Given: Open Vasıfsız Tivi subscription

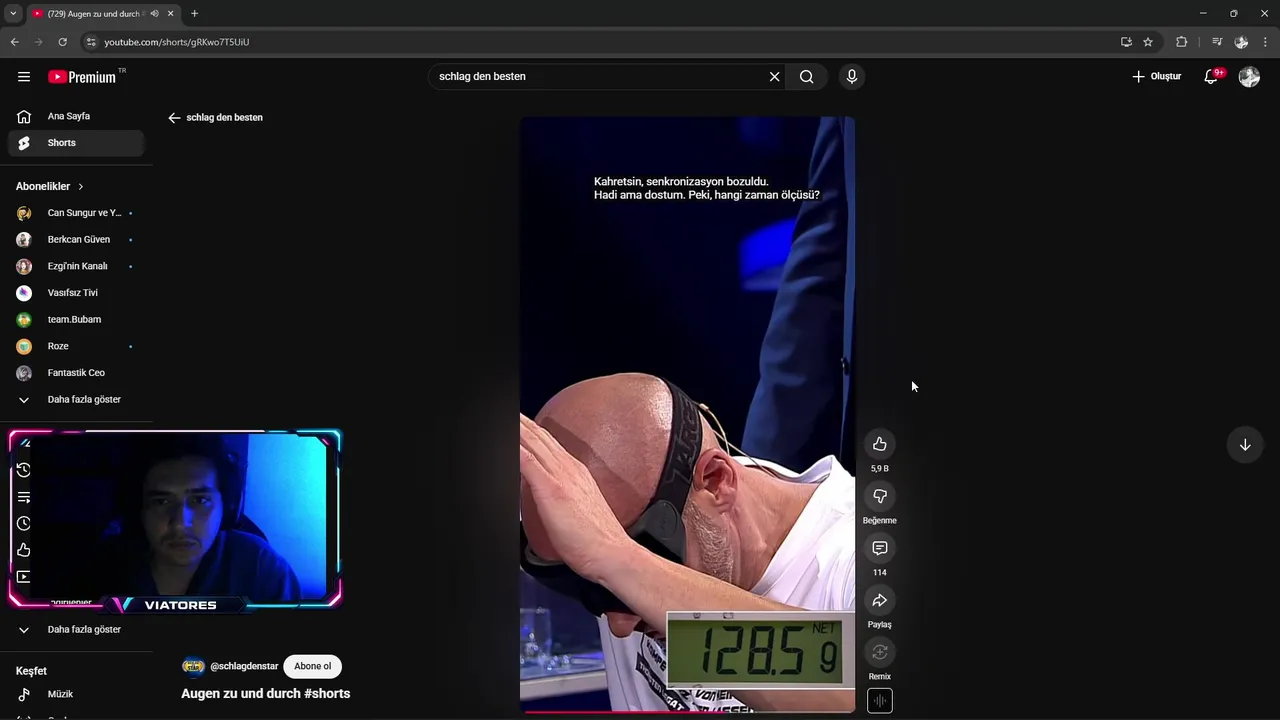Looking at the screenshot, I should 76,293.
